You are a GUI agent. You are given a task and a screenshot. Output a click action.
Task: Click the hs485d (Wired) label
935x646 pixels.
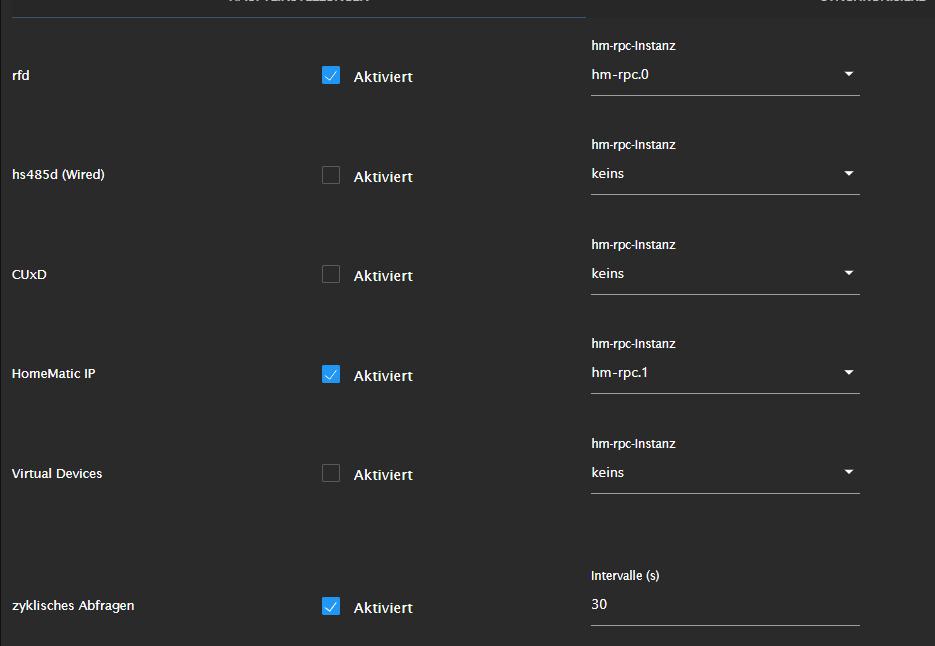[x=58, y=175]
